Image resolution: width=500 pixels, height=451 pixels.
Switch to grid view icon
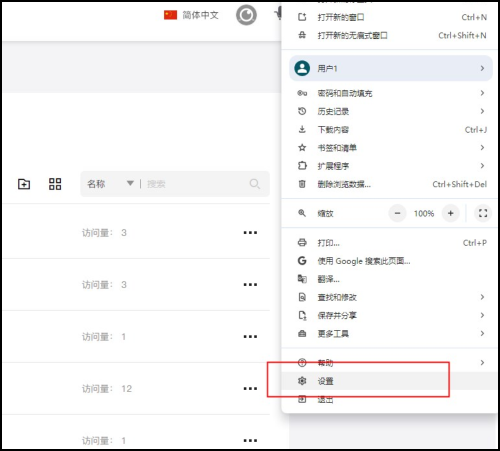55,184
